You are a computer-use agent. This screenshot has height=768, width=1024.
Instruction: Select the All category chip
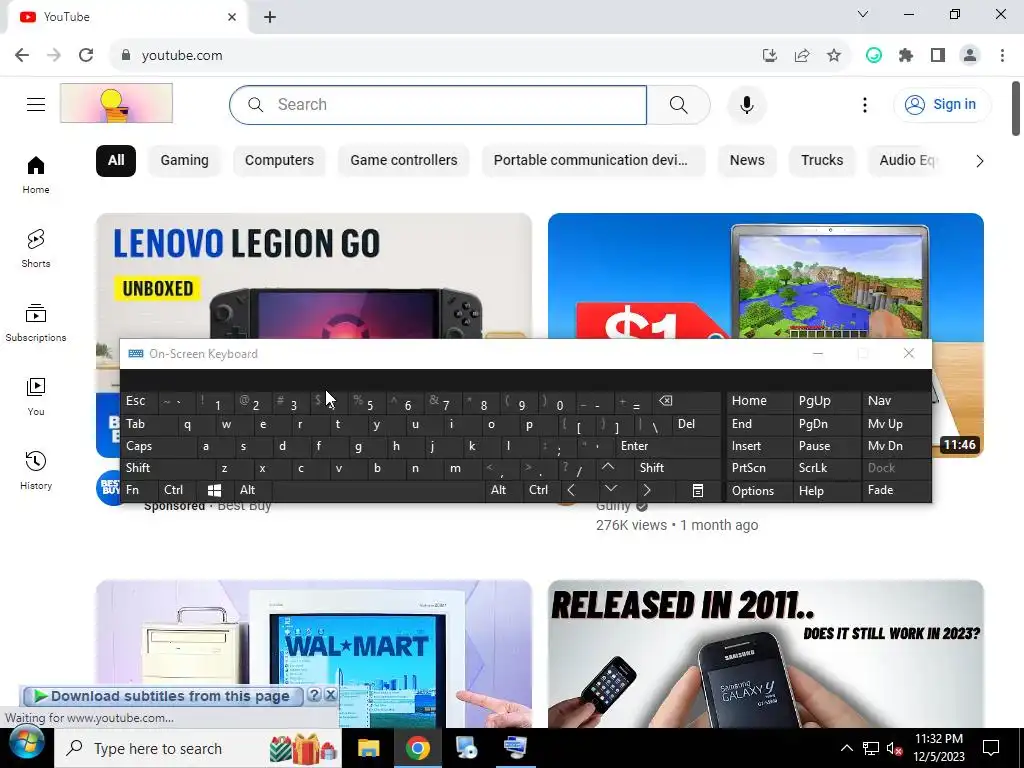[x=116, y=161]
